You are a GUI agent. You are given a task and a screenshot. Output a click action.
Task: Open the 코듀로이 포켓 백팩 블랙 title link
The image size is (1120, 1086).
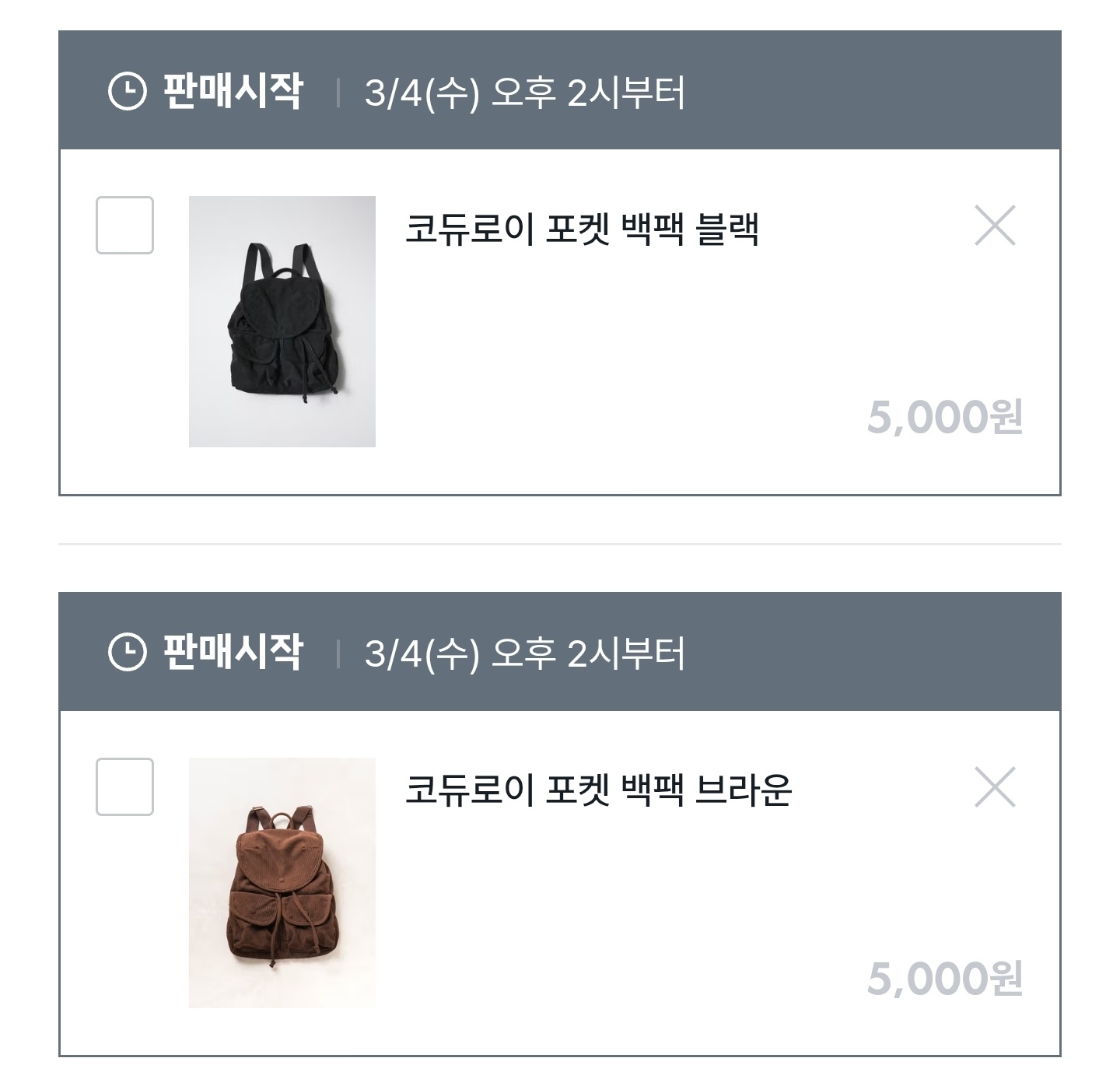coord(582,229)
